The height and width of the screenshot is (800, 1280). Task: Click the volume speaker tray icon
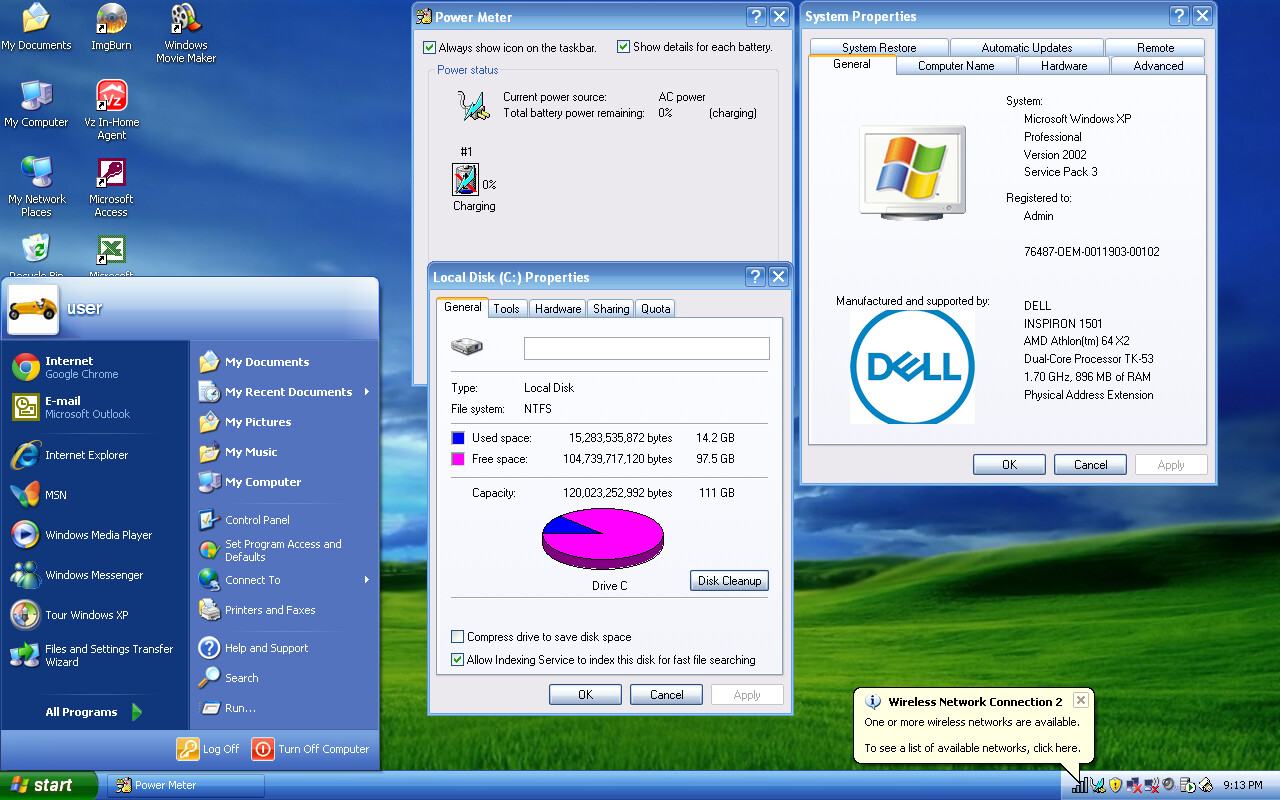coord(1167,785)
